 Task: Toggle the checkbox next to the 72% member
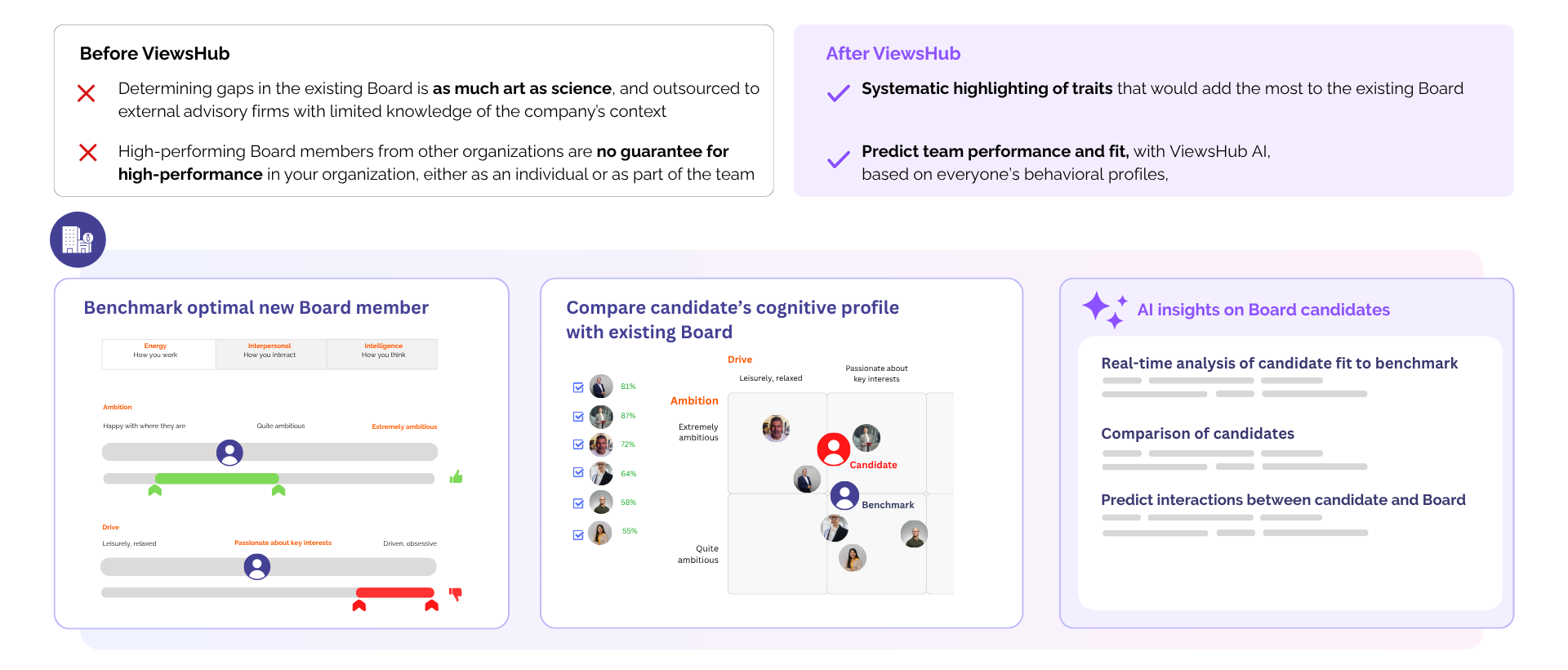tap(578, 444)
